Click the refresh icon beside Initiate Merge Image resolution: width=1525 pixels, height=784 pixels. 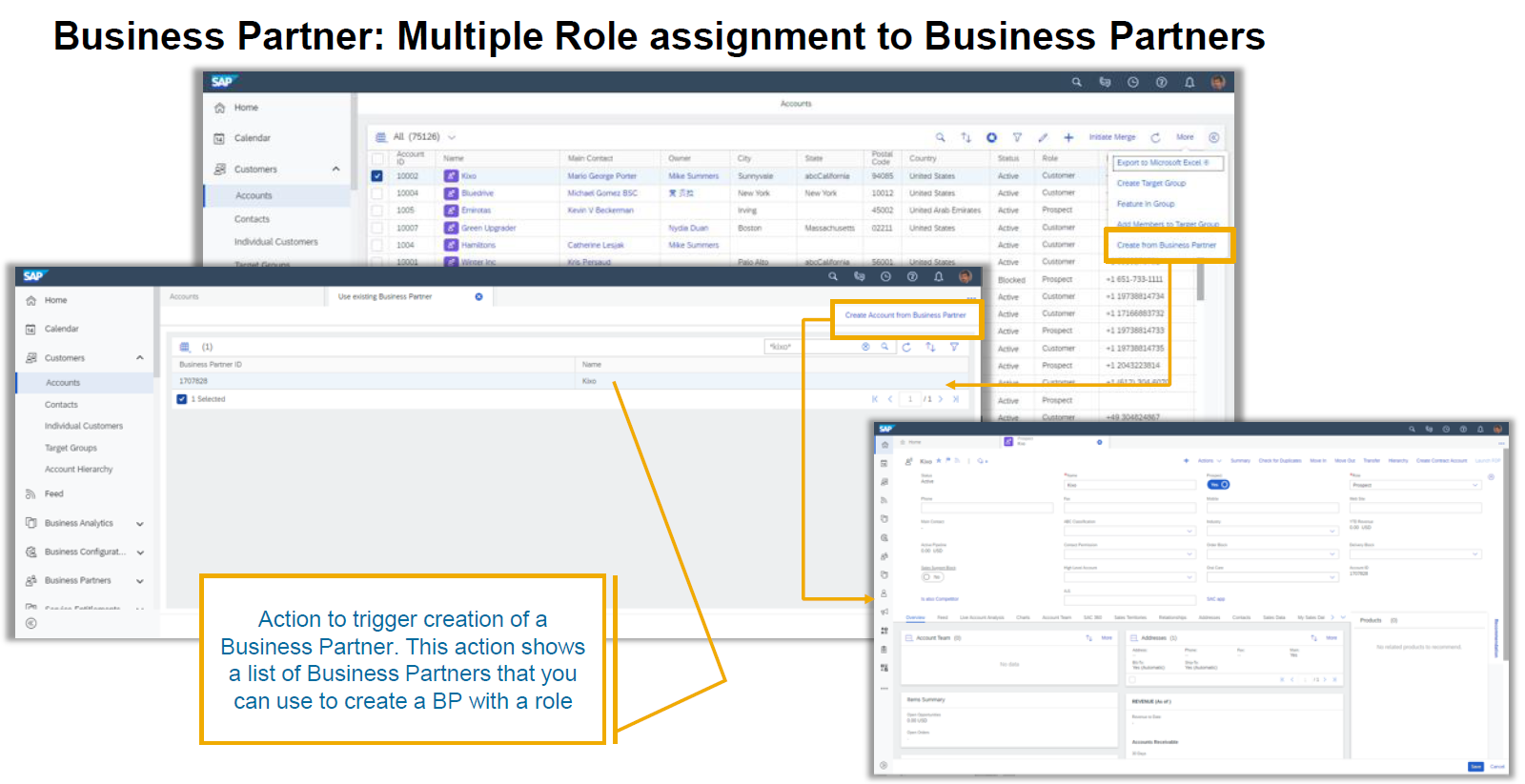click(x=1155, y=137)
